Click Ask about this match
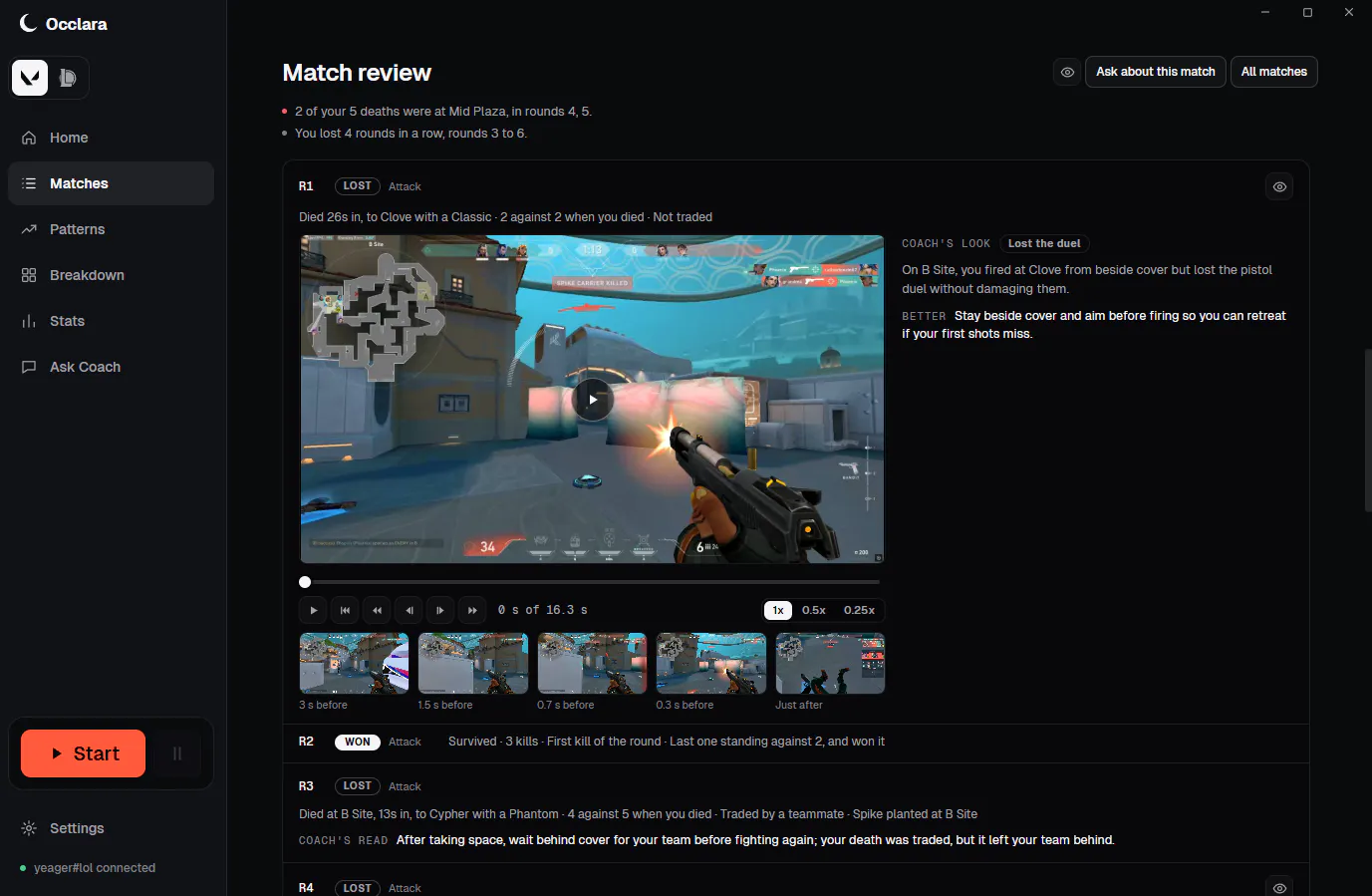Viewport: 1372px width, 896px height. pos(1156,72)
